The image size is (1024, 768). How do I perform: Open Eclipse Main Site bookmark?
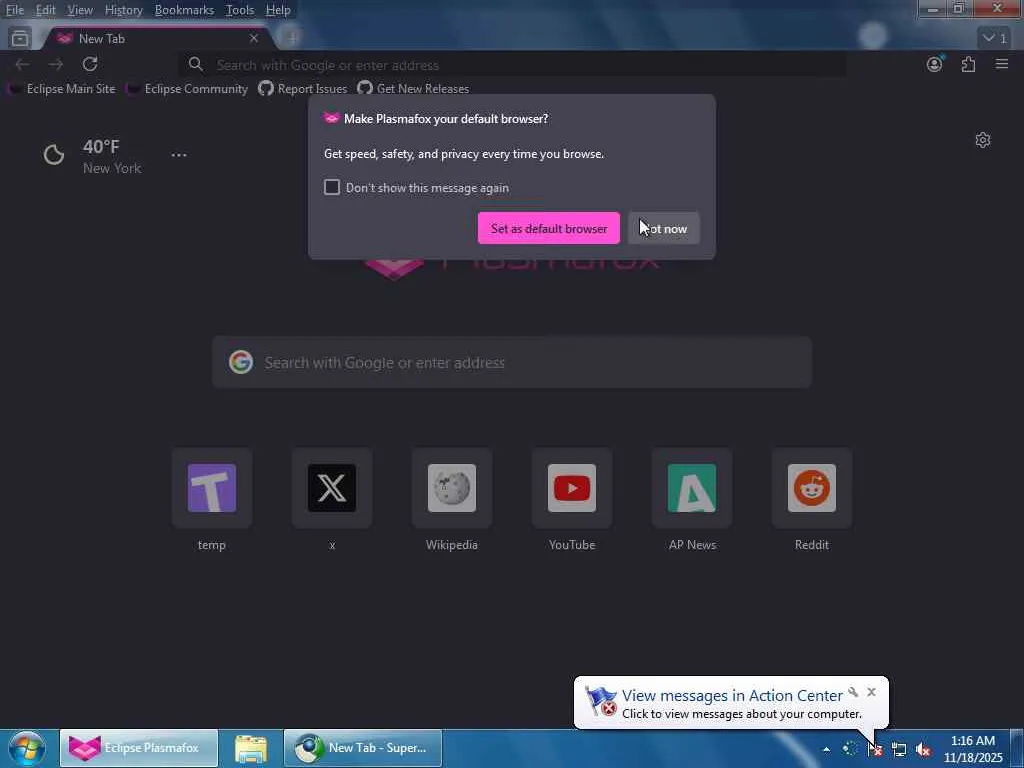point(62,88)
